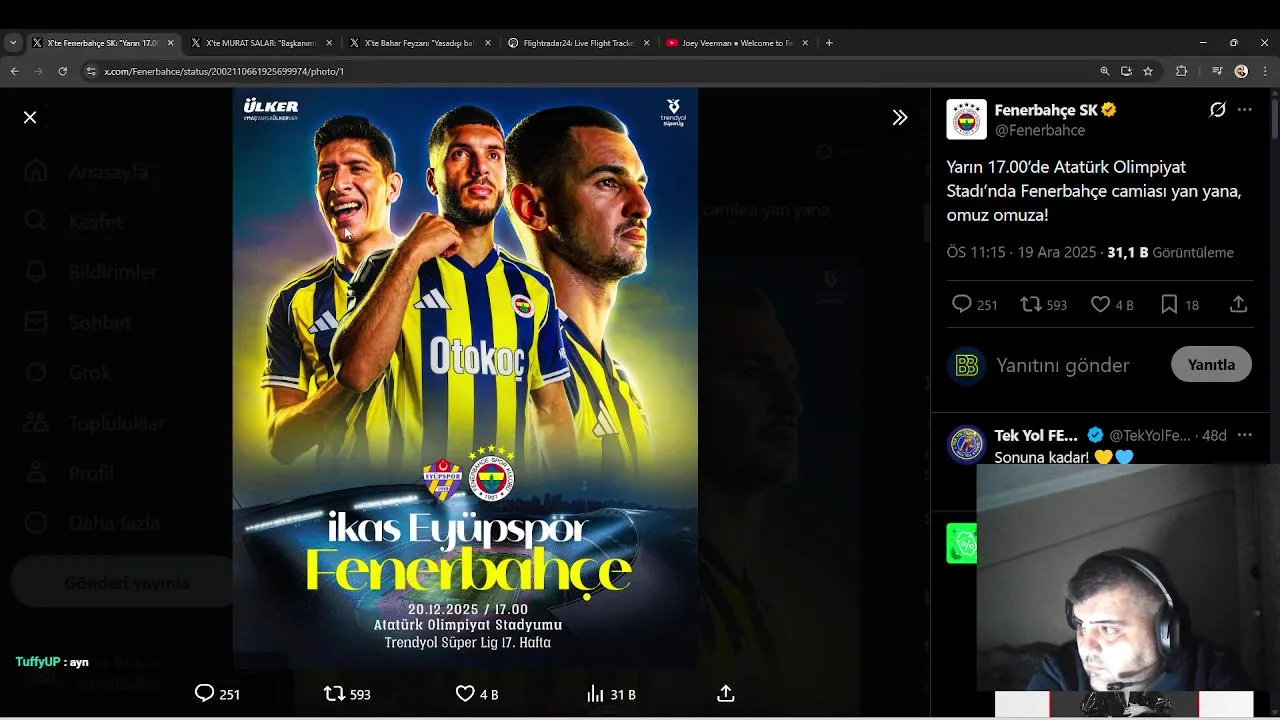Open the @Fenerbahce handle link

(x=1040, y=130)
